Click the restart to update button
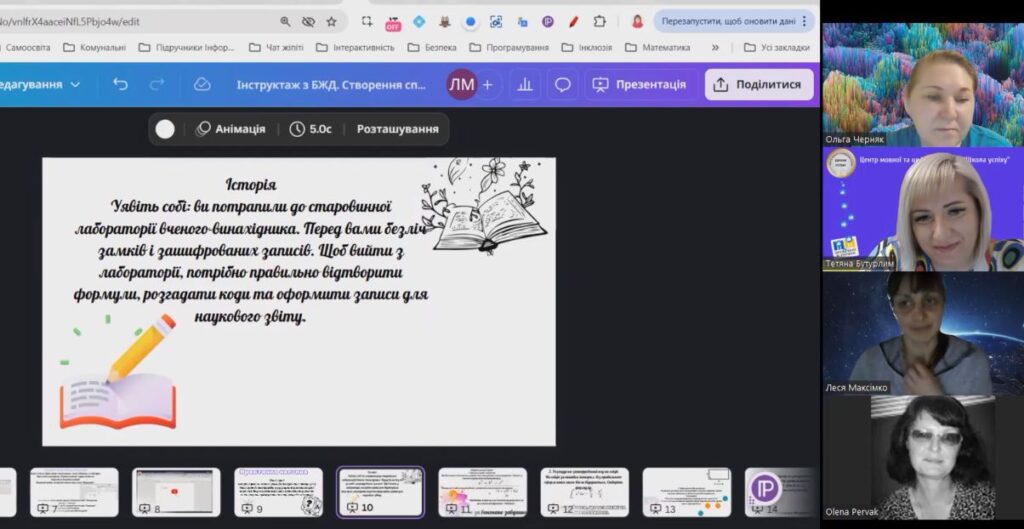This screenshot has height=529, width=1024. pos(735,22)
